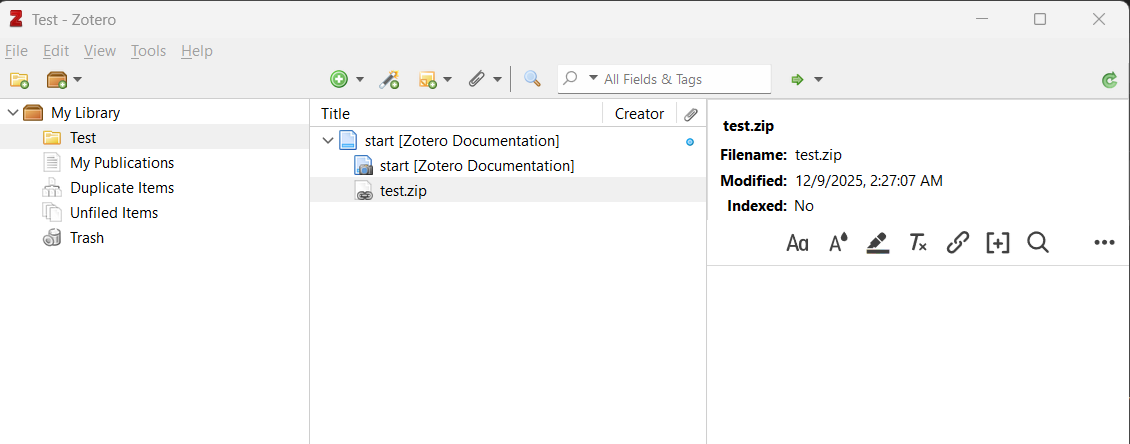
Task: Maximize the Zotero window
Action: [x=1040, y=19]
